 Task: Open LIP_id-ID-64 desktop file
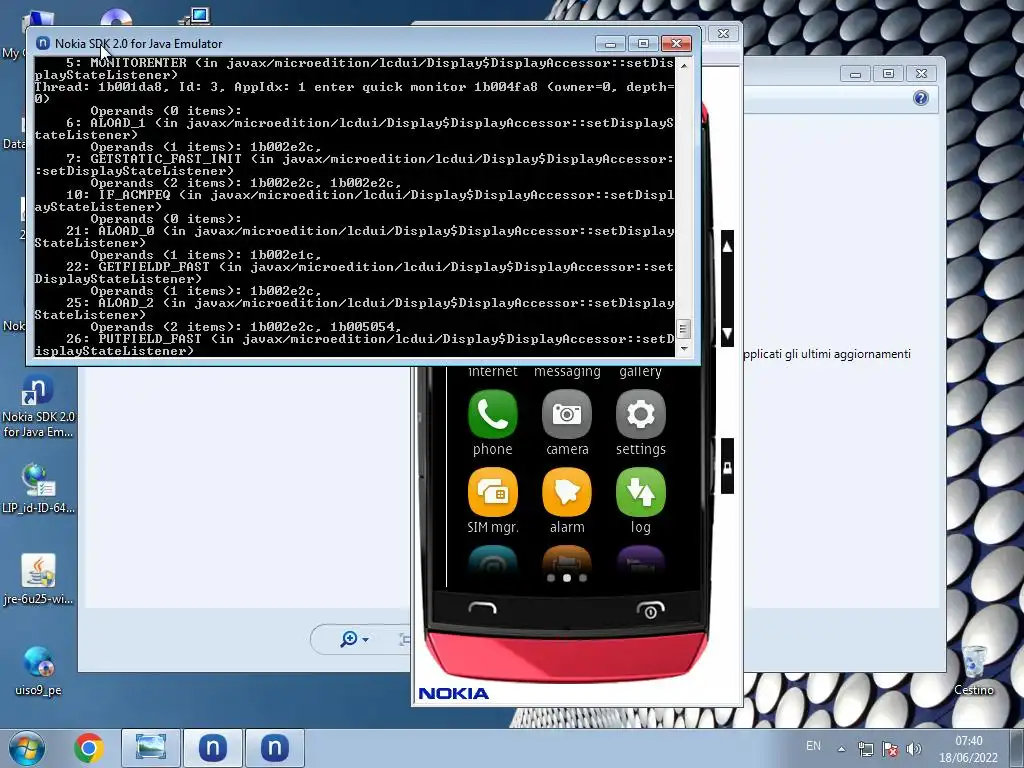(x=38, y=488)
